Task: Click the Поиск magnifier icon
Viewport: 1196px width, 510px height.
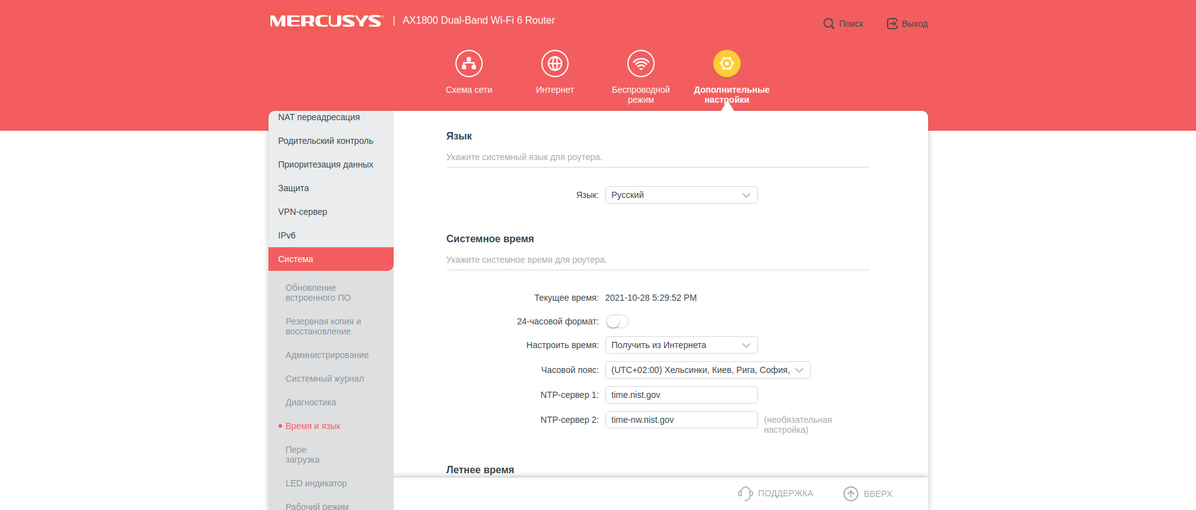Action: point(829,23)
